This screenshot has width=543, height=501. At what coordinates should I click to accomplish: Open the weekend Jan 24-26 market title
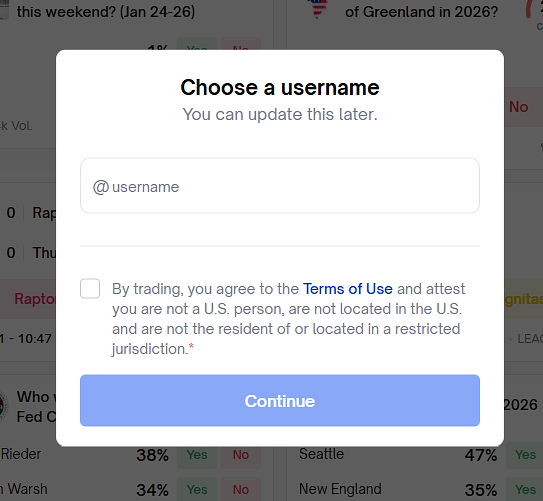(x=106, y=12)
